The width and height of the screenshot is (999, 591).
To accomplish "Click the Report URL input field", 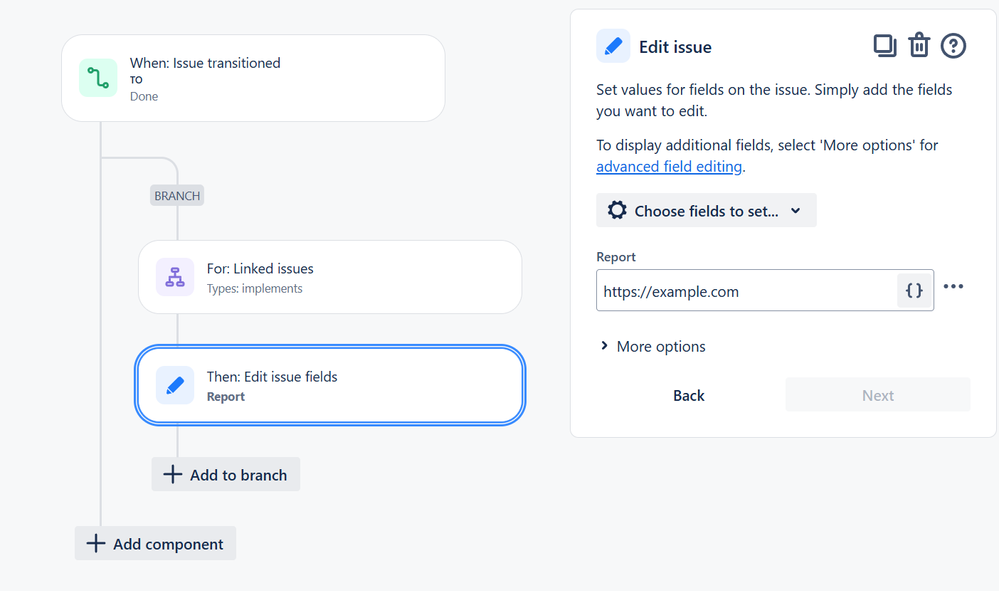I will coord(746,290).
